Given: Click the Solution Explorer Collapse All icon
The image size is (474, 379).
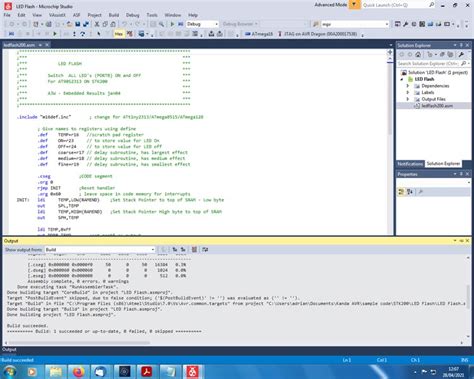Looking at the screenshot, I should pyautogui.click(x=442, y=54).
